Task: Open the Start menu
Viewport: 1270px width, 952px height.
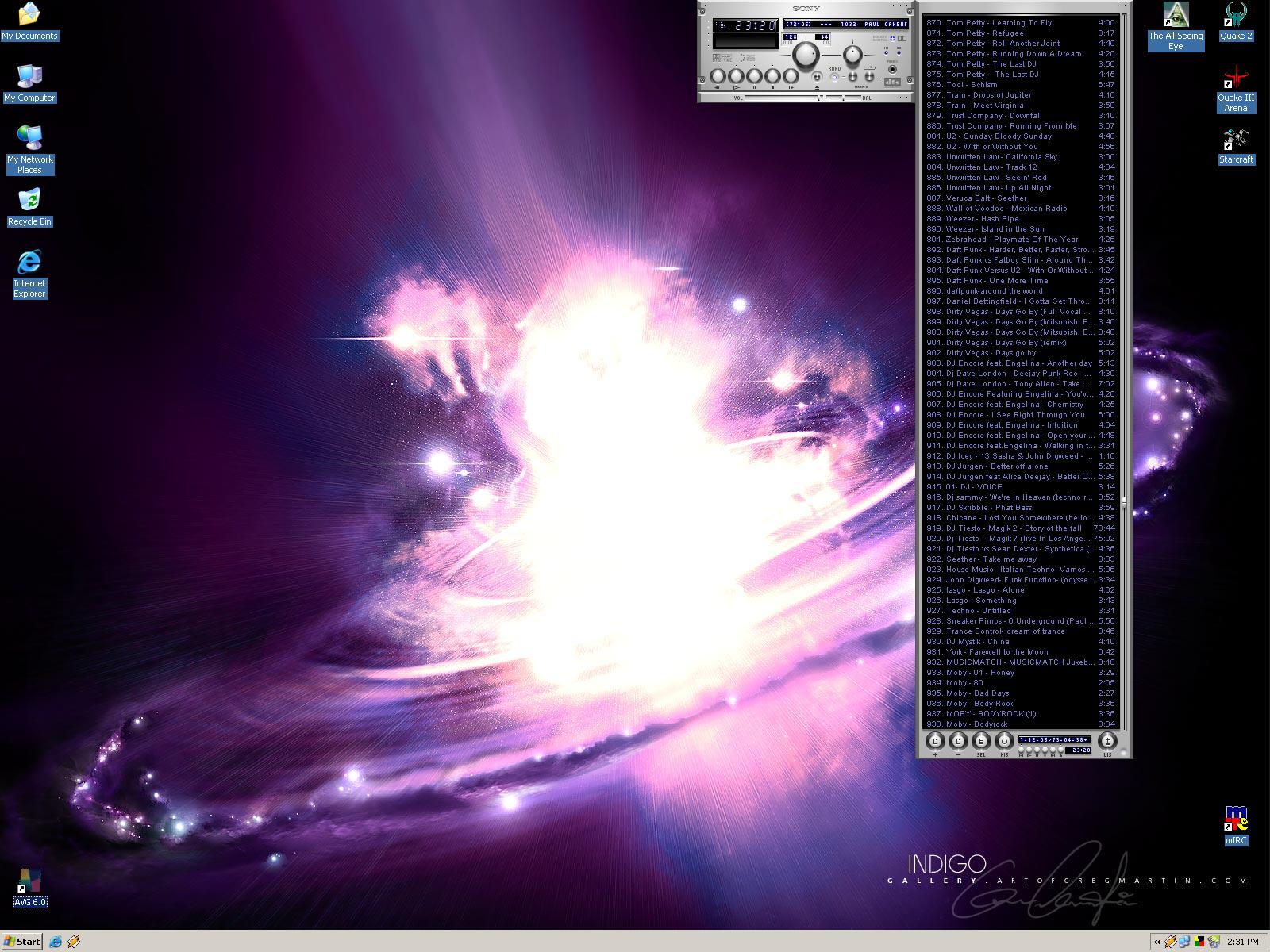Action: (x=22, y=942)
